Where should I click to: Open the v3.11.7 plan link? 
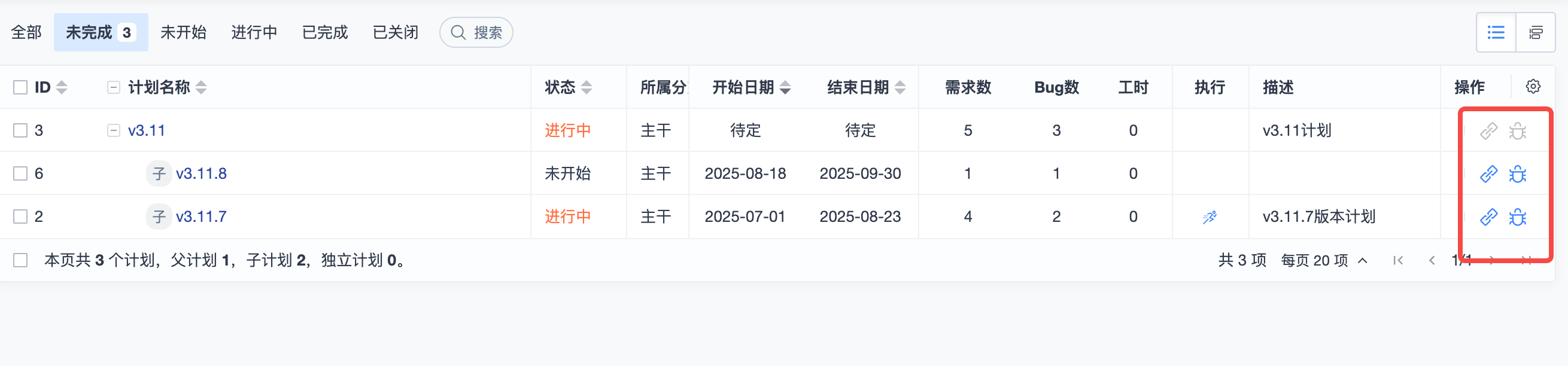pos(201,217)
